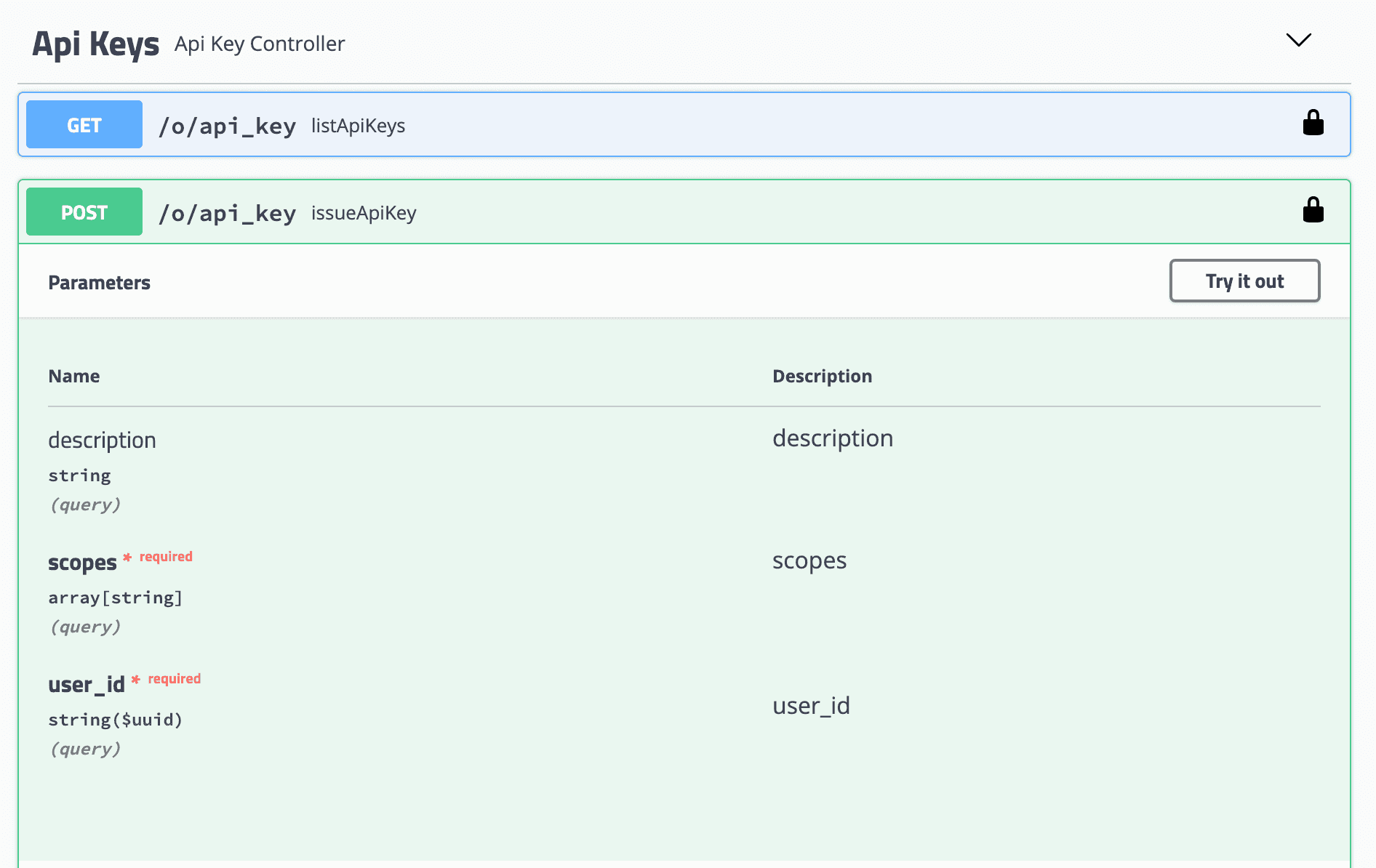Click the lock icon on GET listApiKeys row
This screenshot has height=868, width=1376.
[1313, 124]
